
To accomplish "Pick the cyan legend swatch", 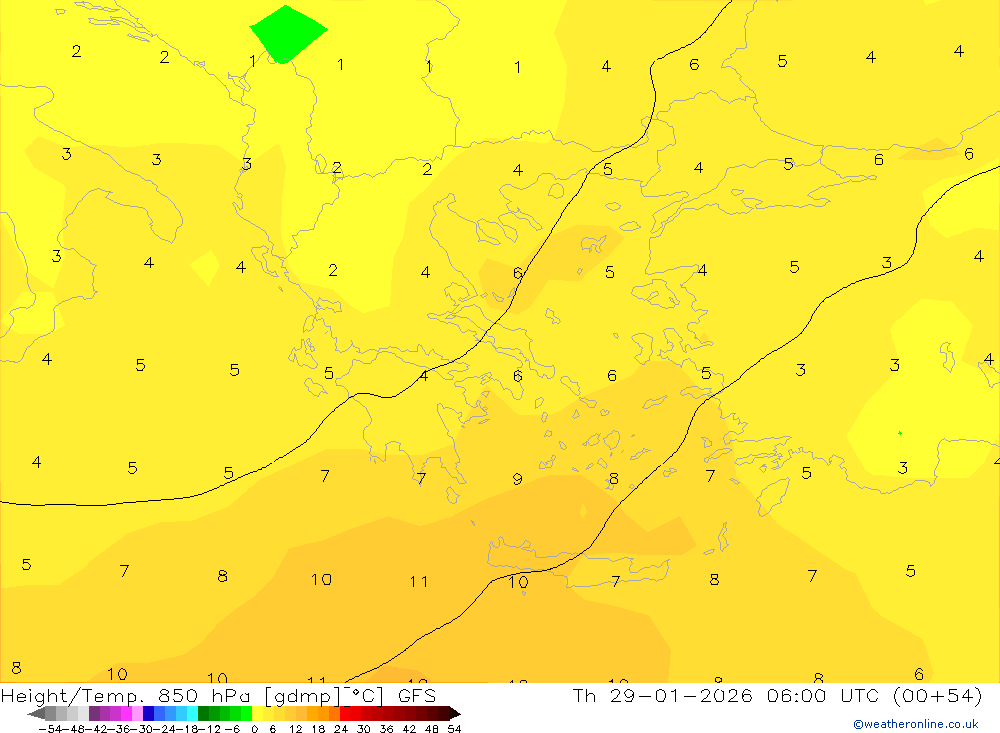I will [193, 713].
